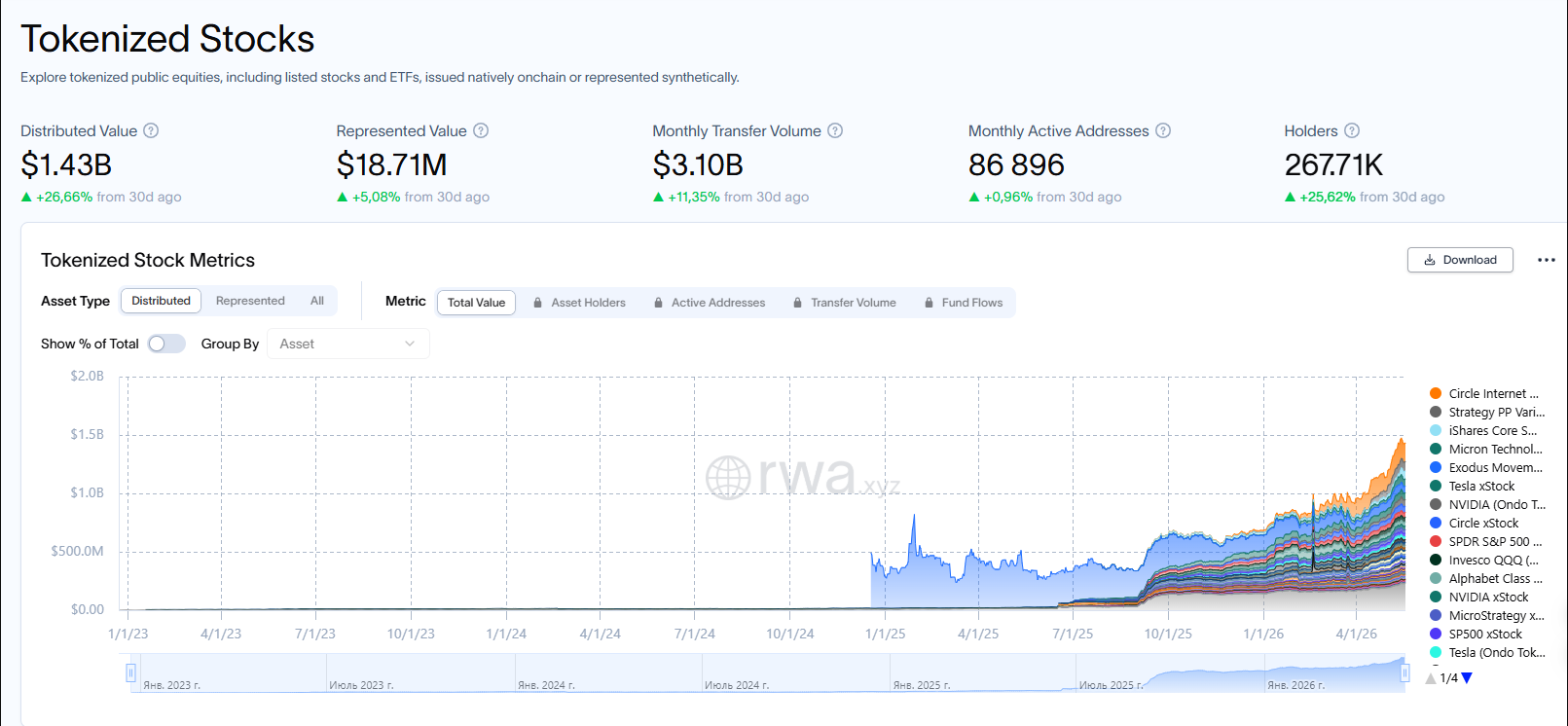Click Янв. 2025 г. in the range navigator
The width and height of the screenshot is (1568, 726).
(x=922, y=685)
